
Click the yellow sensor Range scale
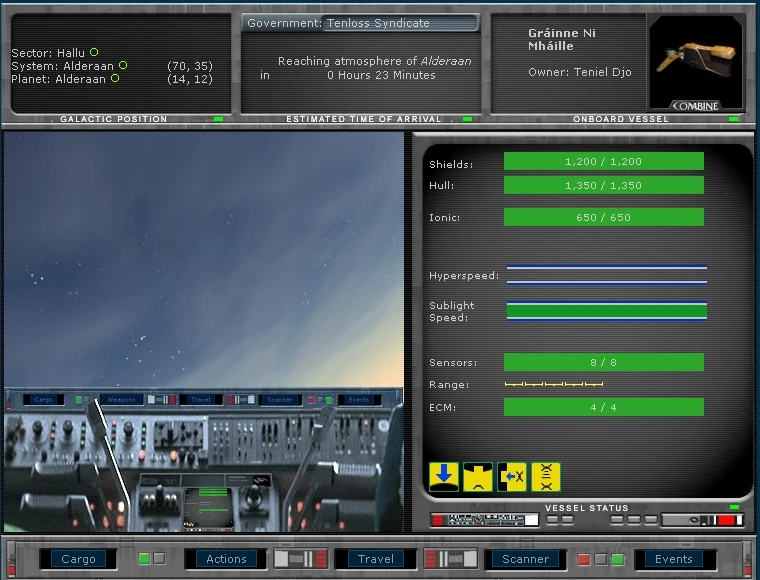pos(554,384)
